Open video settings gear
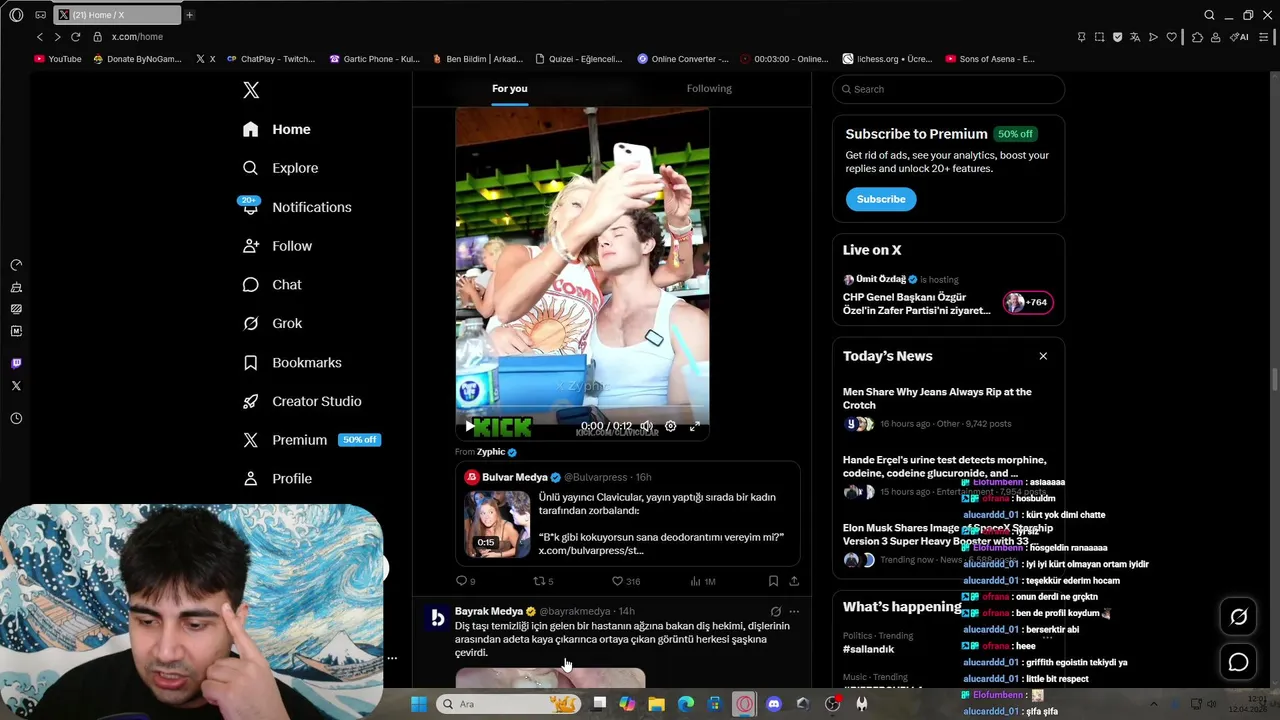The height and width of the screenshot is (720, 1280). pyautogui.click(x=670, y=426)
